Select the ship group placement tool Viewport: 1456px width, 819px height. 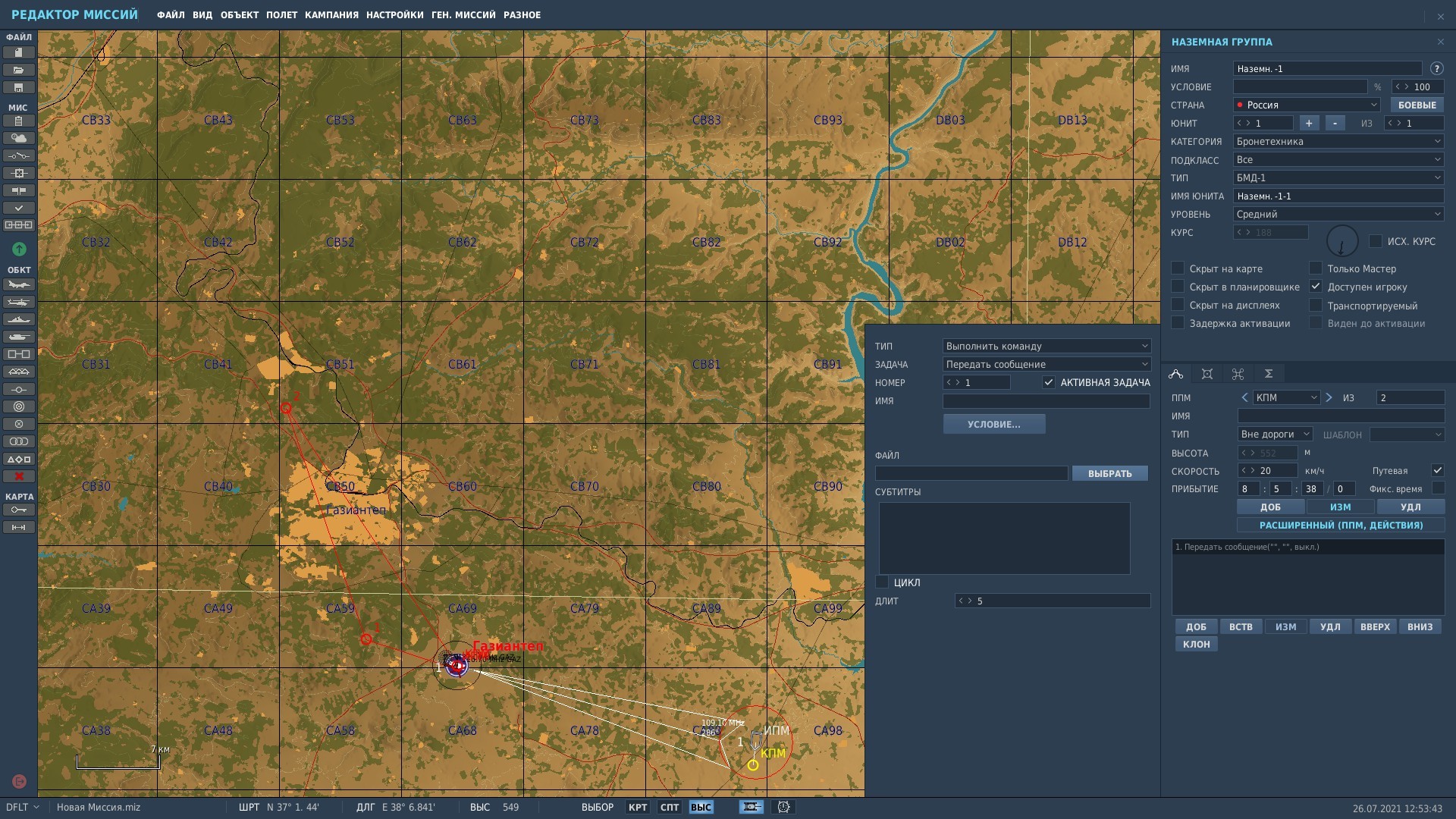click(x=19, y=320)
